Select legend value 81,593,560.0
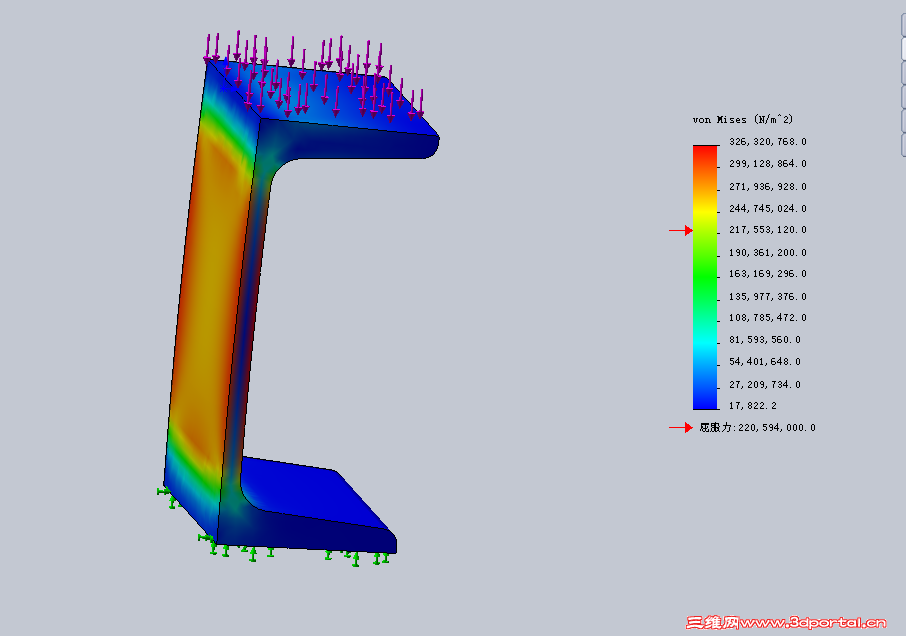The image size is (906, 636). click(764, 340)
